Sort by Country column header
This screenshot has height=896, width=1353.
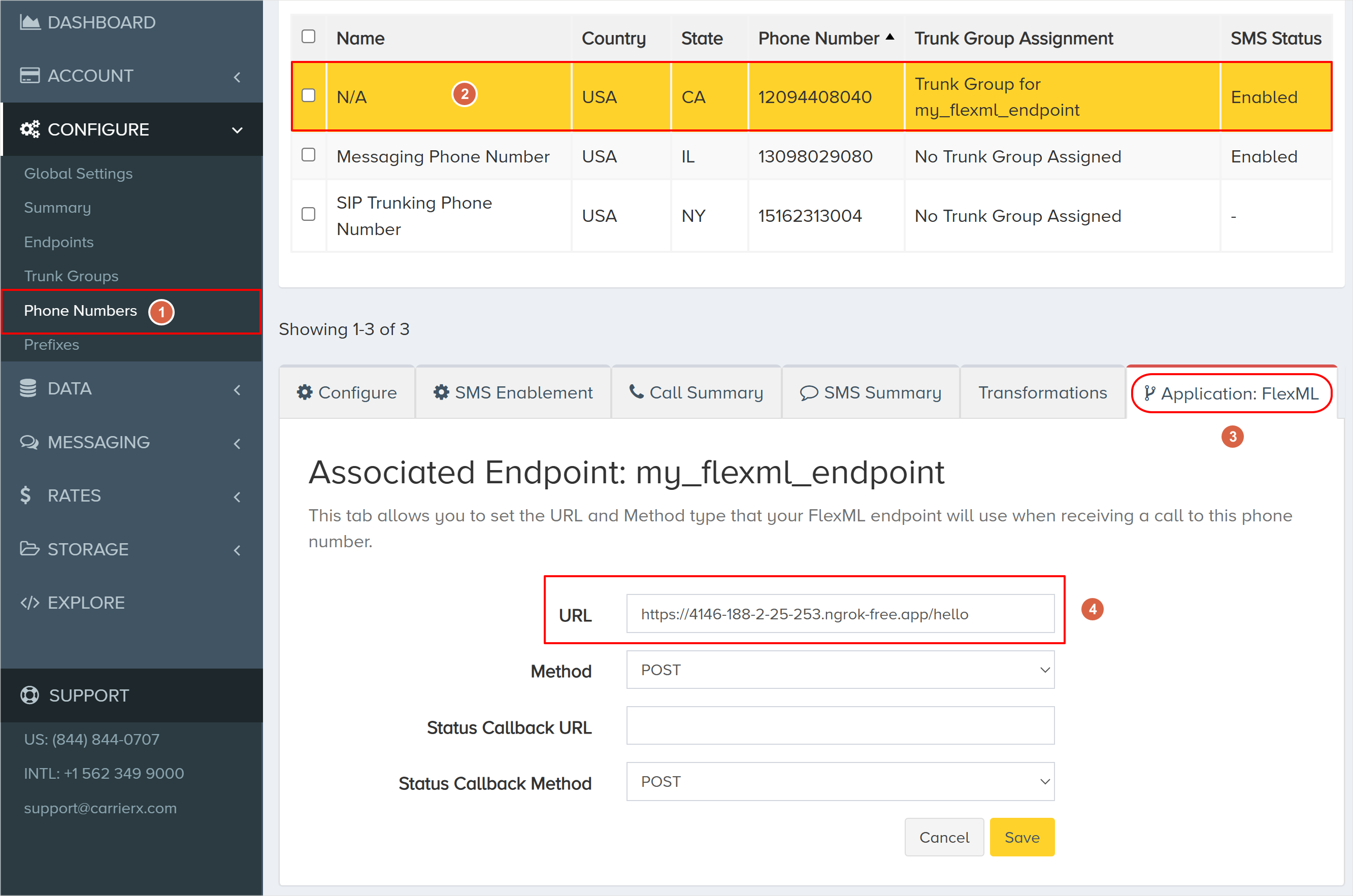pyautogui.click(x=614, y=38)
